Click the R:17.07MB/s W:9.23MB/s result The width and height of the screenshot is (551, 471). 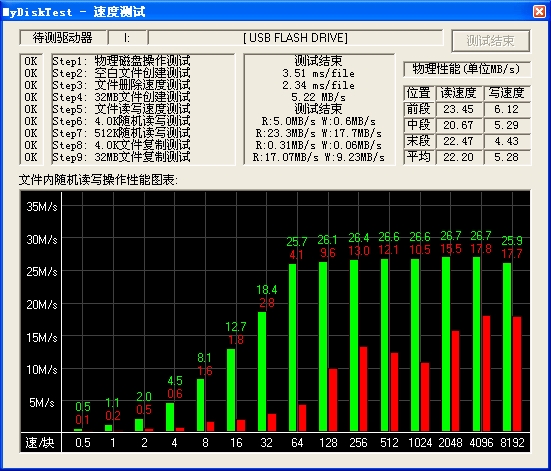(318, 157)
